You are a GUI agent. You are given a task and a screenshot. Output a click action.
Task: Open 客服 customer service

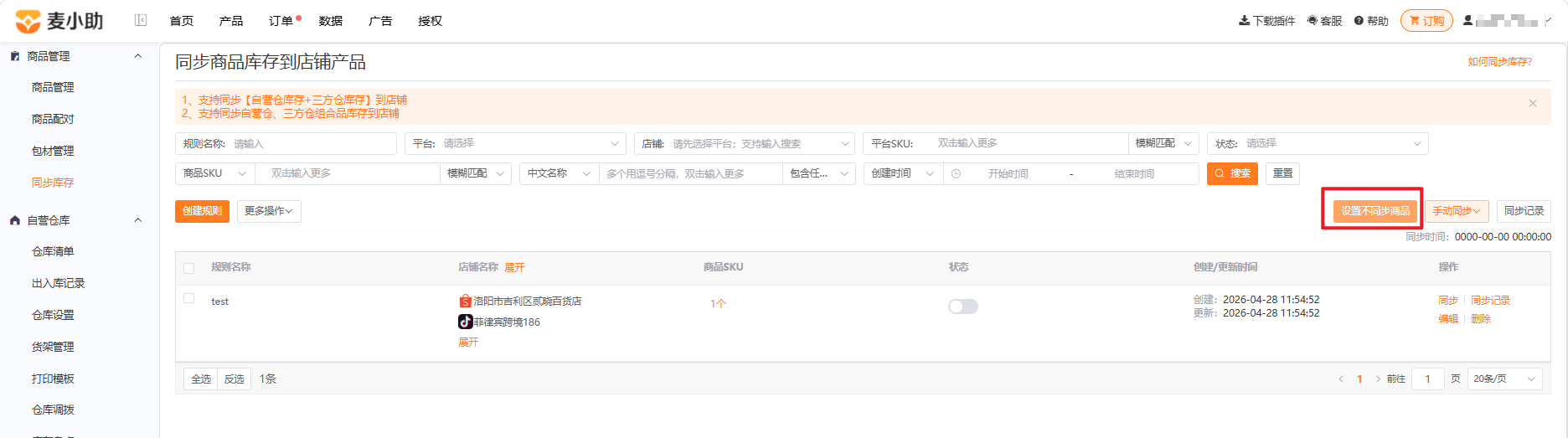(1324, 21)
